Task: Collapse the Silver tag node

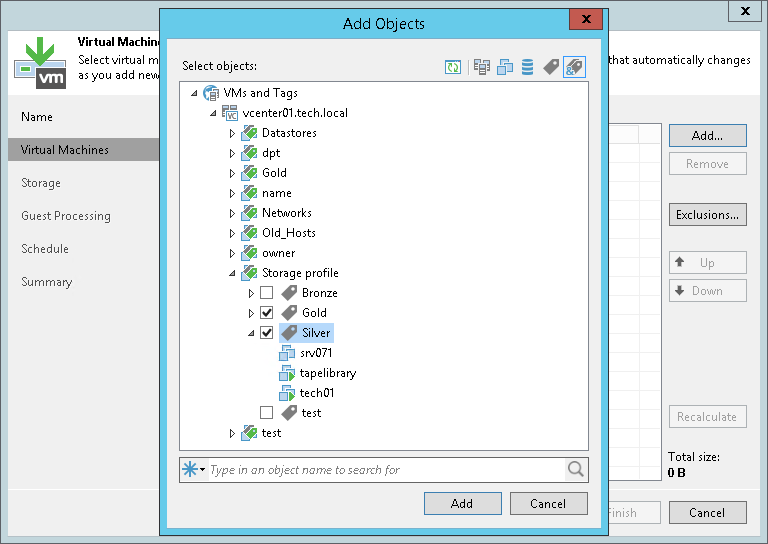Action: pyautogui.click(x=251, y=333)
